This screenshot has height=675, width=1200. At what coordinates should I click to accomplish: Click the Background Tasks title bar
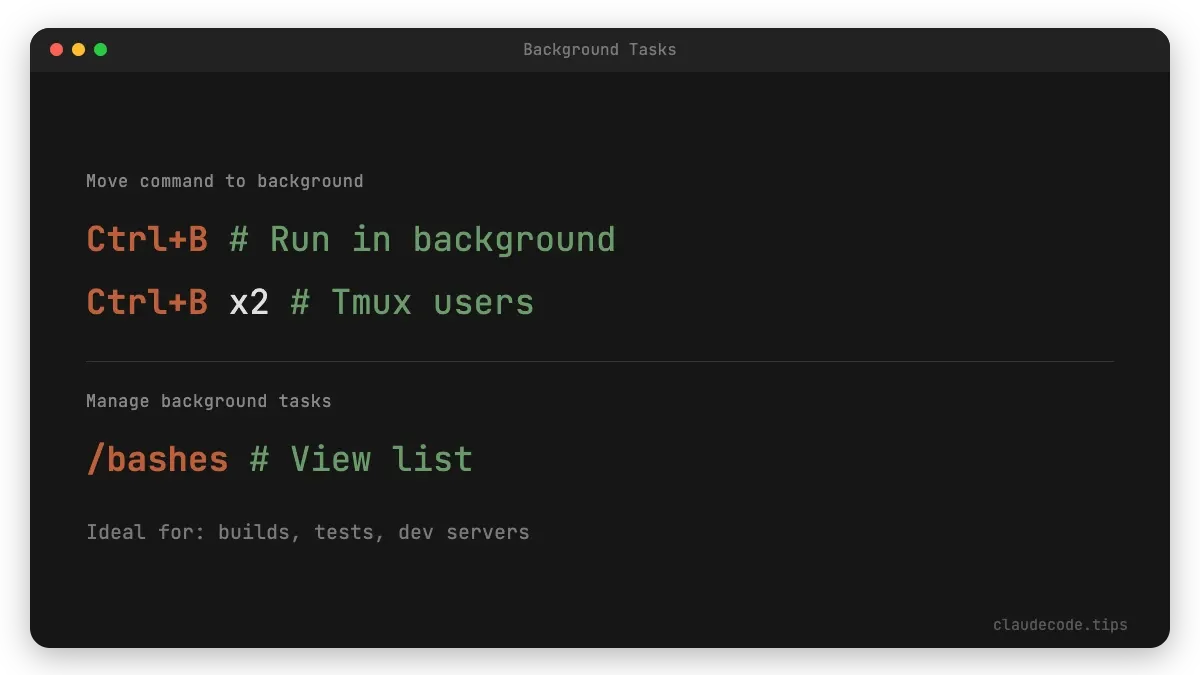[600, 49]
